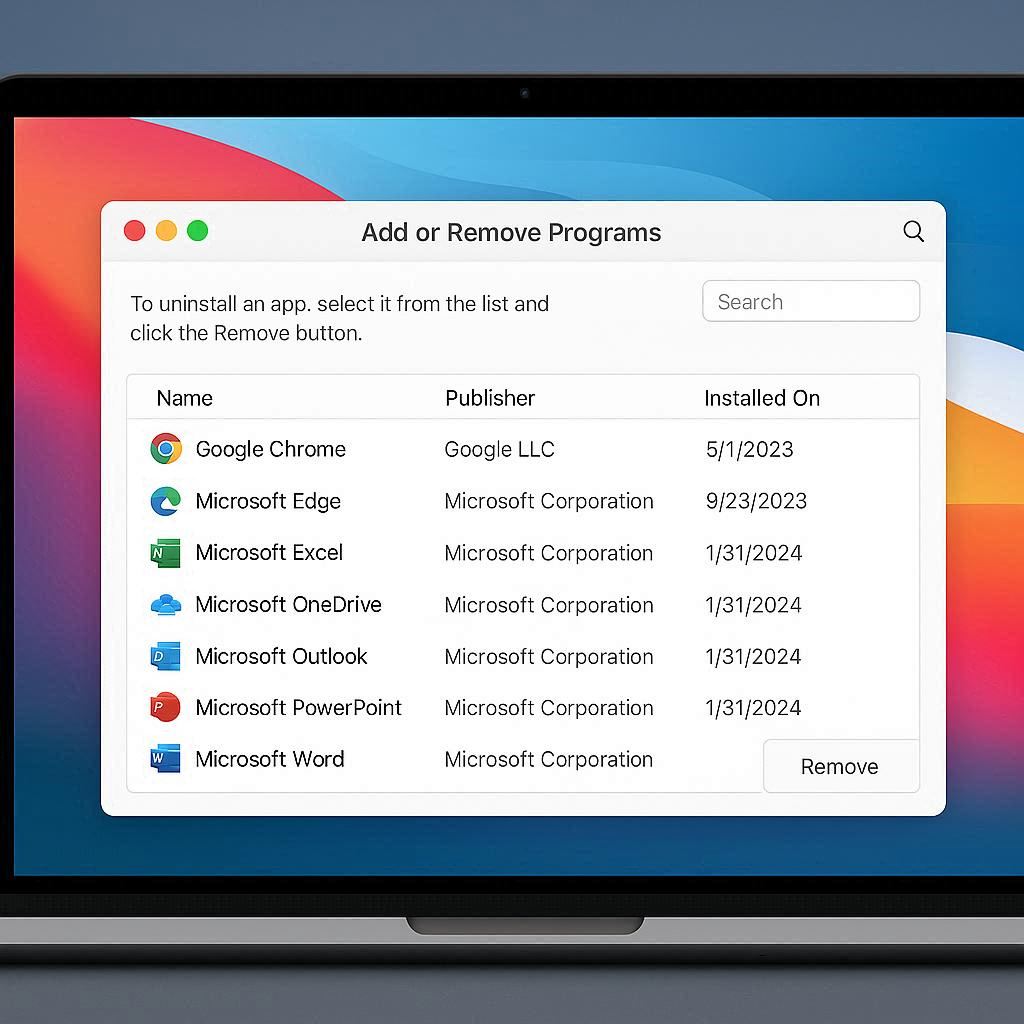Image resolution: width=1024 pixels, height=1024 pixels.
Task: Sort list by Name column header
Action: point(185,398)
